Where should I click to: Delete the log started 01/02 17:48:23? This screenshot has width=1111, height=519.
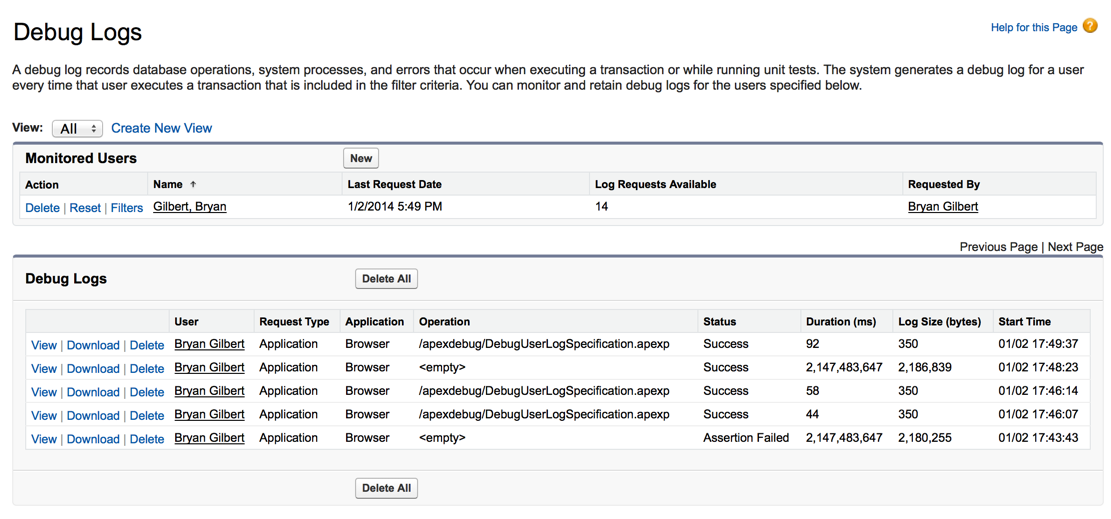147,369
